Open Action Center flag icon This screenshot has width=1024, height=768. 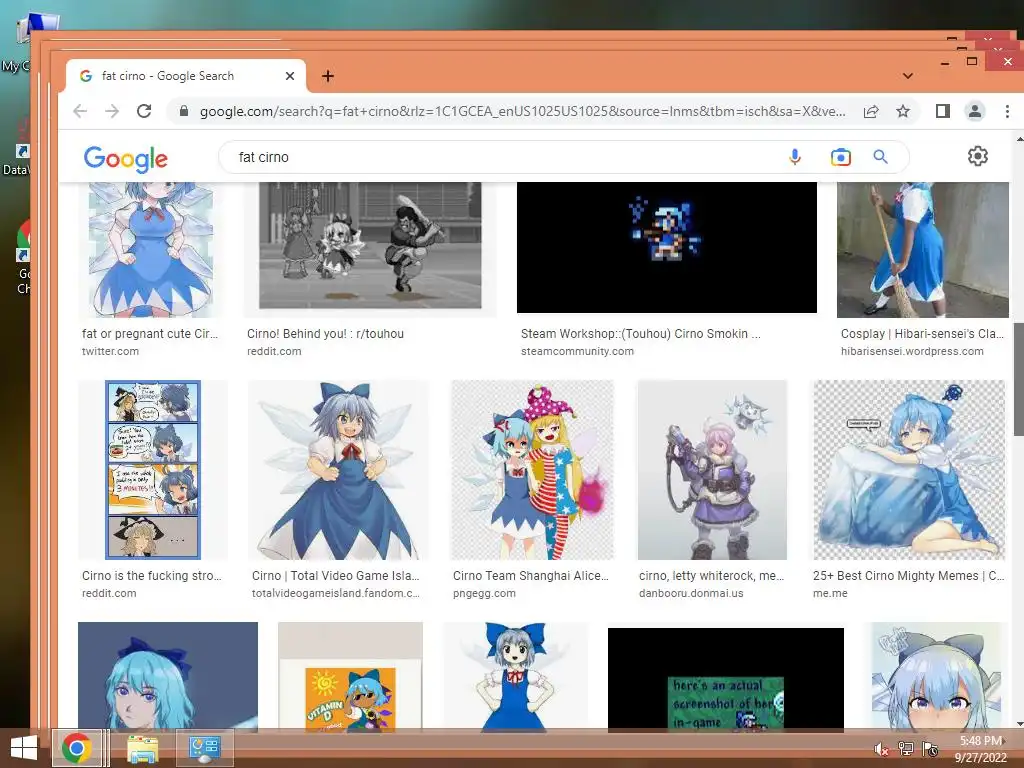(x=929, y=749)
